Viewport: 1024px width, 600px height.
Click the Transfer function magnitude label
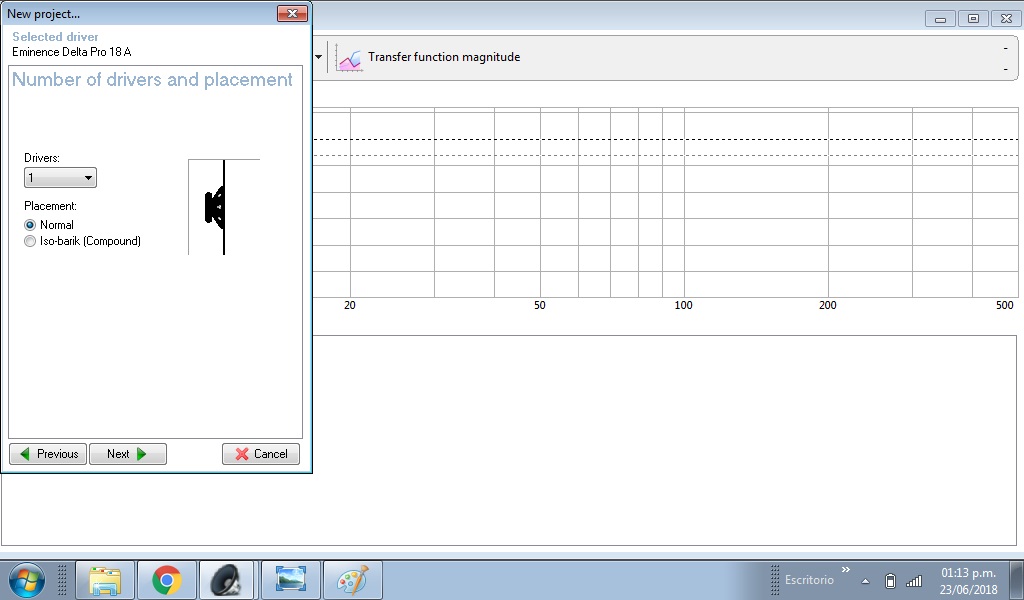pyautogui.click(x=444, y=57)
